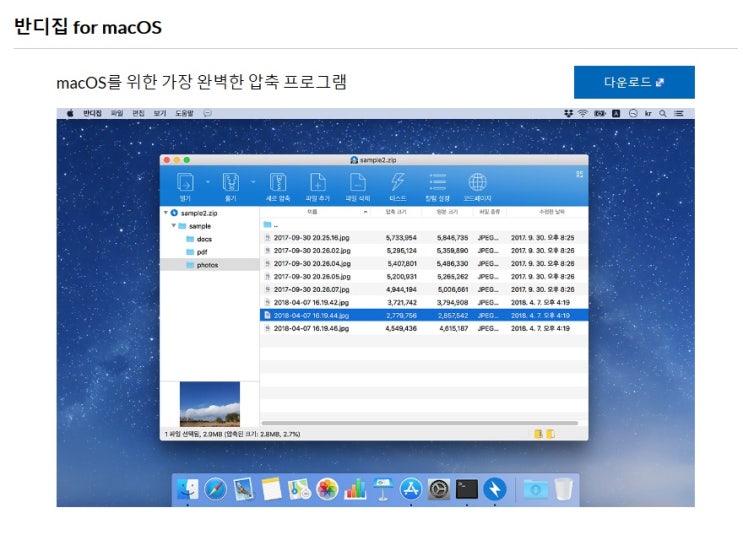Select file 2017-09-30 20.26.07.jpg
This screenshot has height=540, width=743.
pyautogui.click(x=424, y=289)
